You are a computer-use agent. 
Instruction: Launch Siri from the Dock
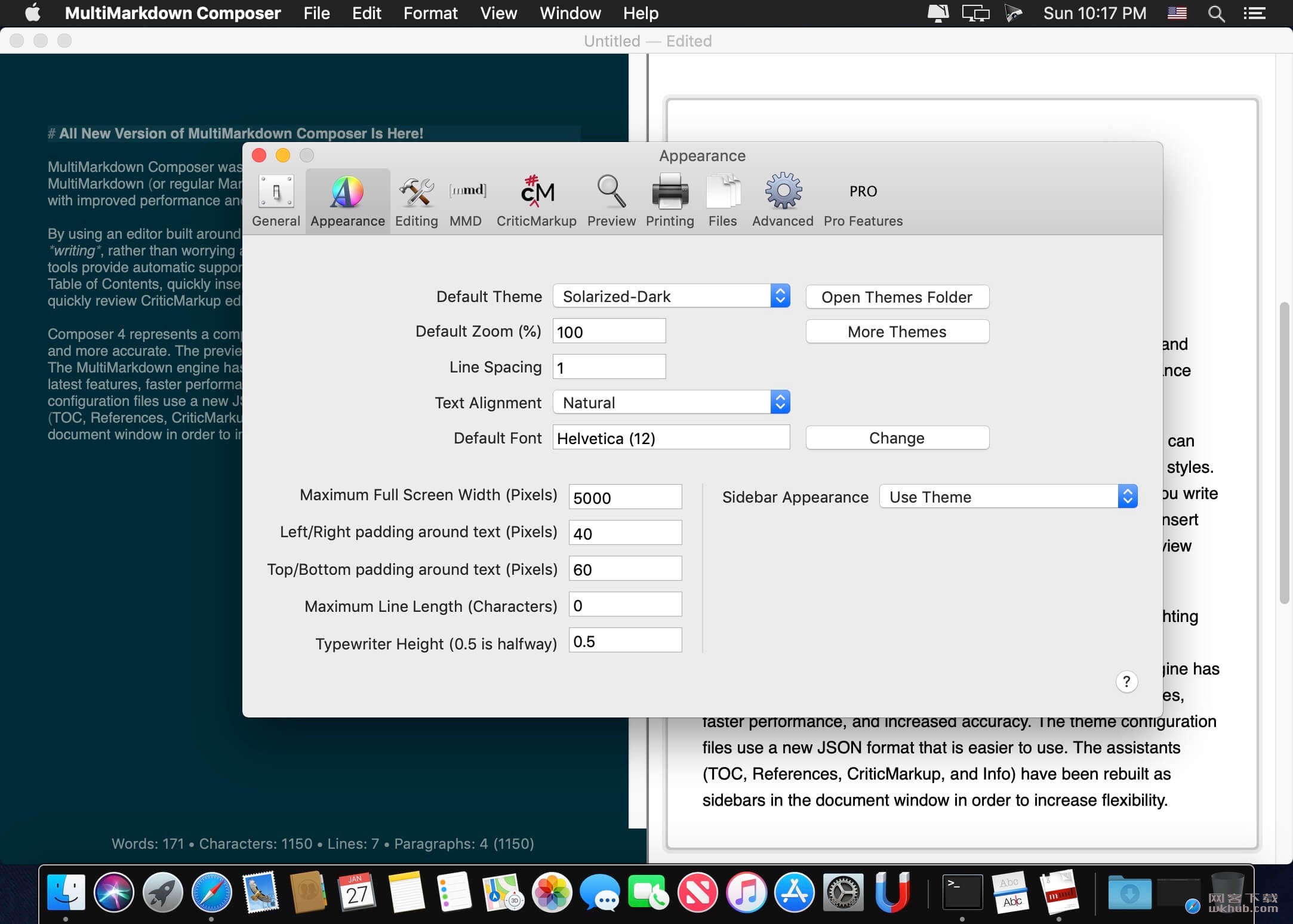pos(114,892)
